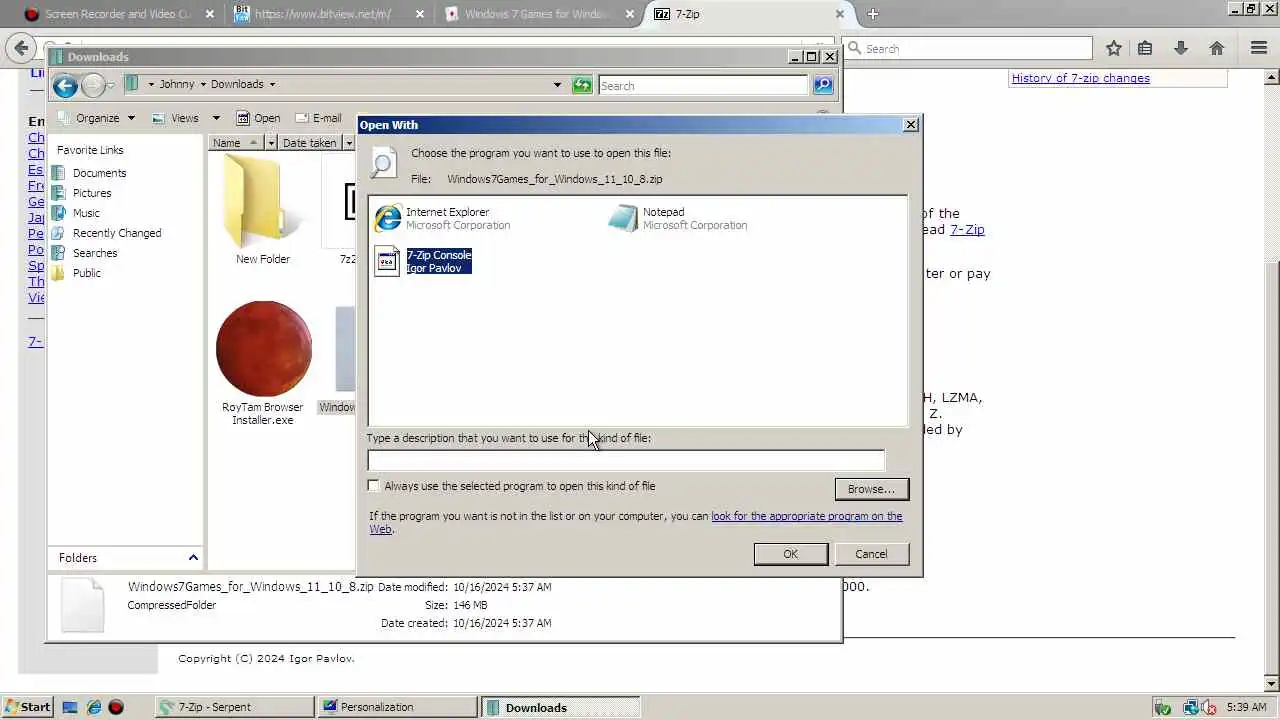Viewport: 1280px width, 720px height.
Task: Click the Internet Explorer quick launch icon in the taskbar
Action: pyautogui.click(x=93, y=707)
